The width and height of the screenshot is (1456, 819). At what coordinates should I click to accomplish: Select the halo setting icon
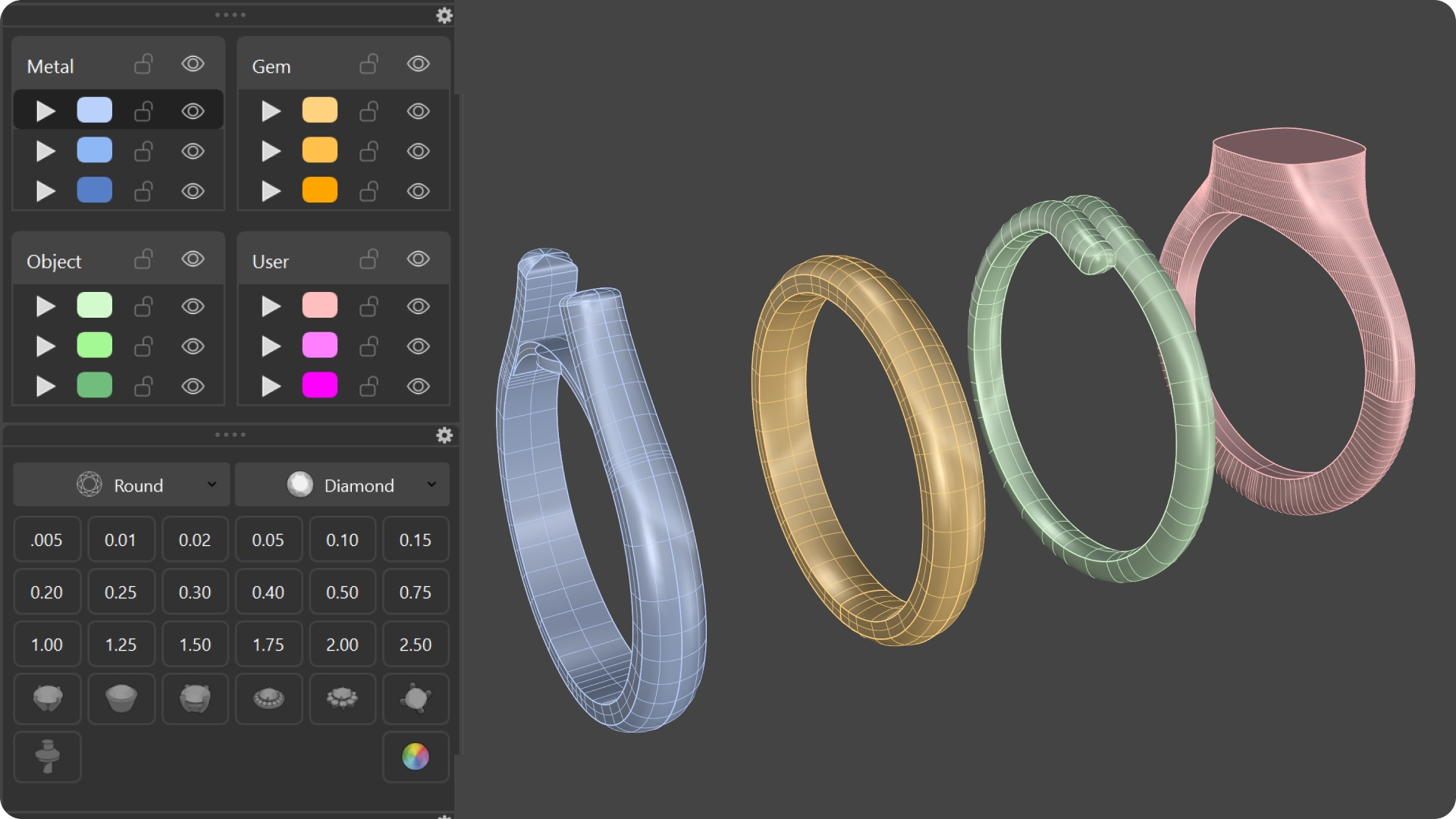(x=268, y=698)
